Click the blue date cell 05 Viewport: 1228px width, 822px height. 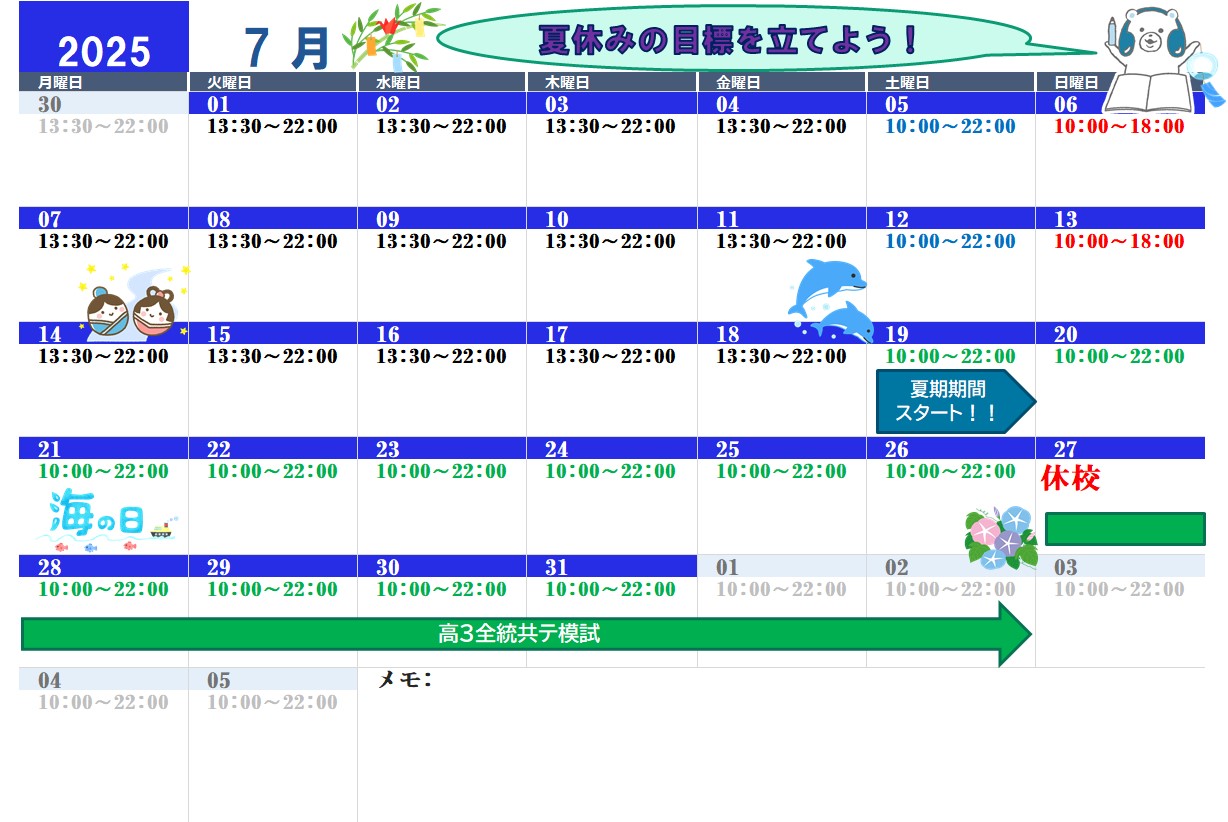951,104
